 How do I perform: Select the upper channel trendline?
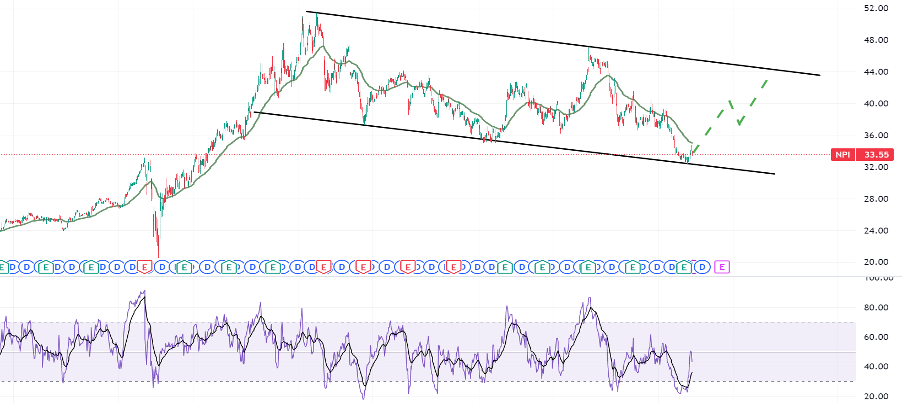click(x=560, y=44)
